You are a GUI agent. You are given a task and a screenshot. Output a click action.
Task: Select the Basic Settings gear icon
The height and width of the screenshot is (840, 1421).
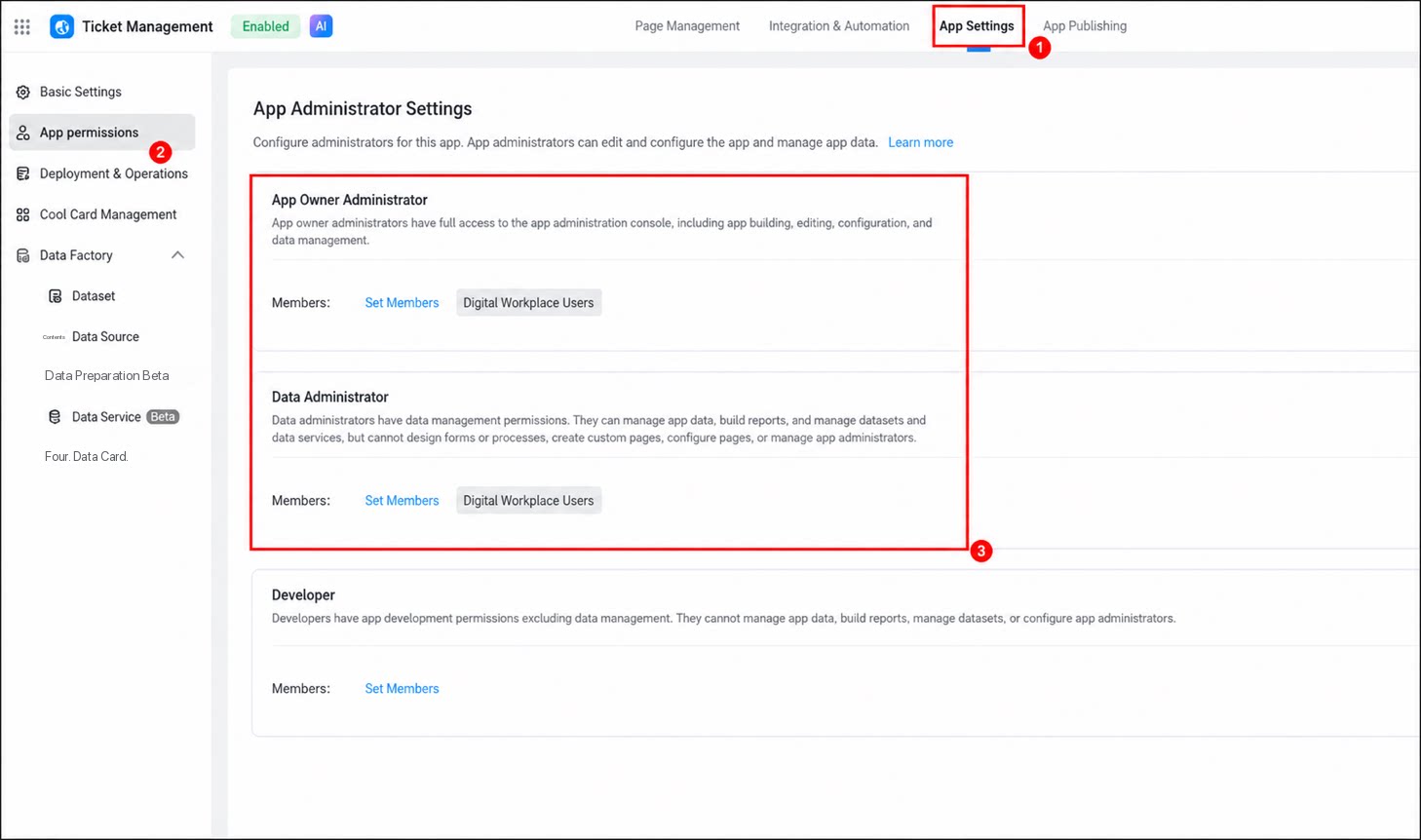click(23, 92)
